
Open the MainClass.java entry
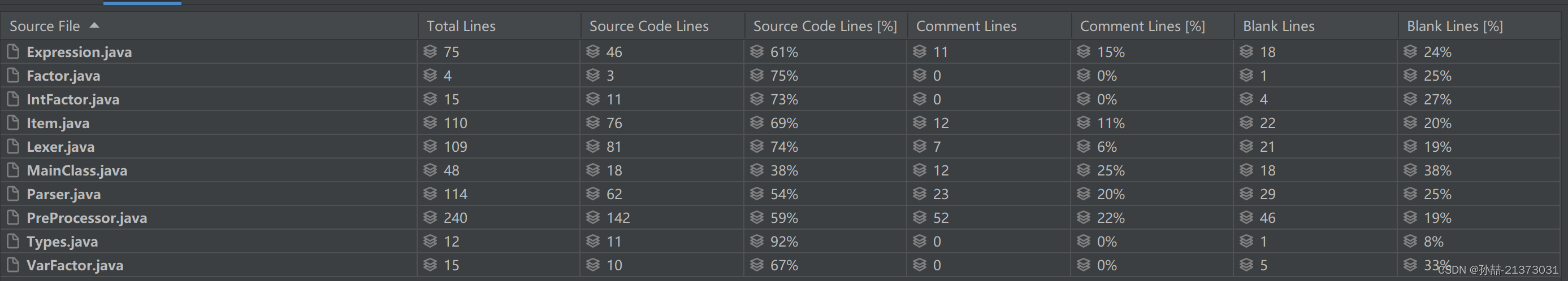pyautogui.click(x=77, y=170)
